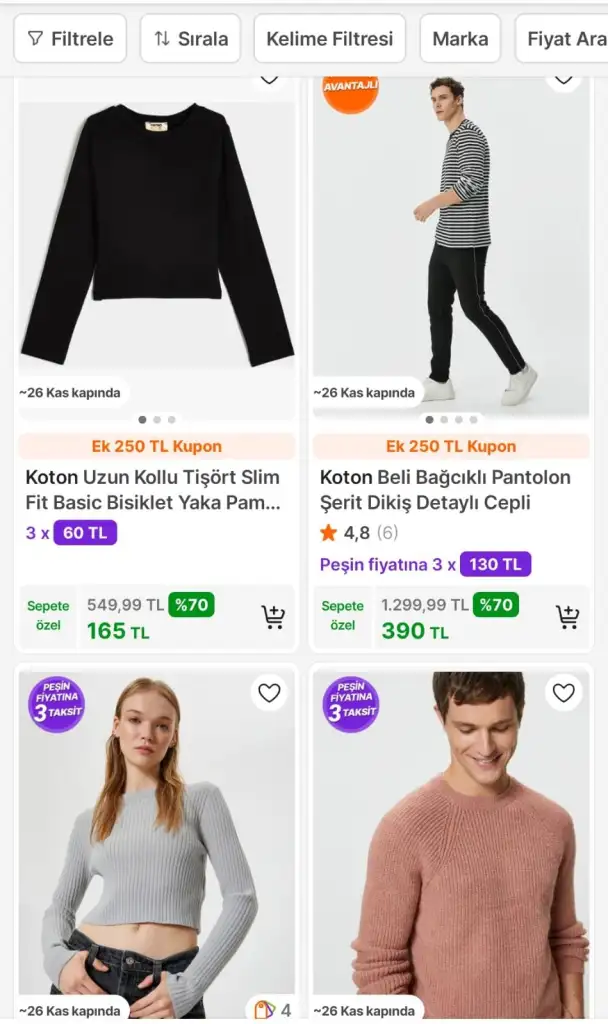Add the Koton pantolon to cart
The image size is (608, 1024).
click(x=567, y=617)
